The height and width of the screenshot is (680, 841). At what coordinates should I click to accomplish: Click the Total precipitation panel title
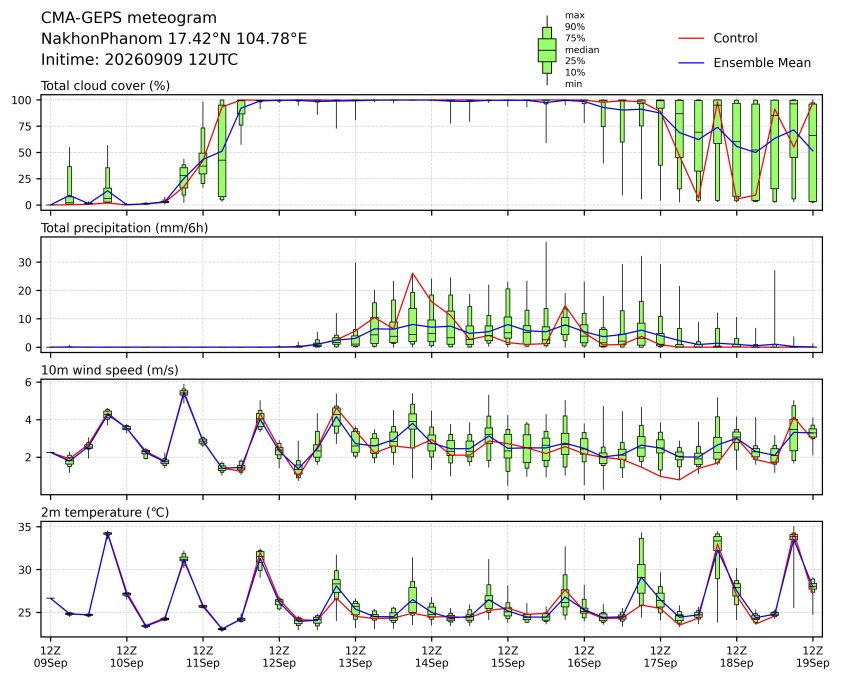pos(124,228)
